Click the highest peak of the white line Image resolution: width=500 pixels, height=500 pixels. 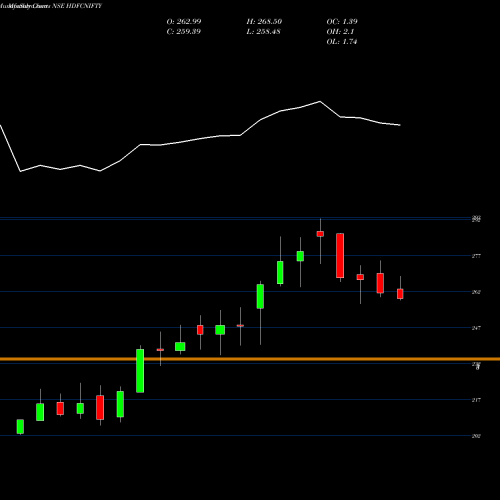pyautogui.click(x=320, y=101)
